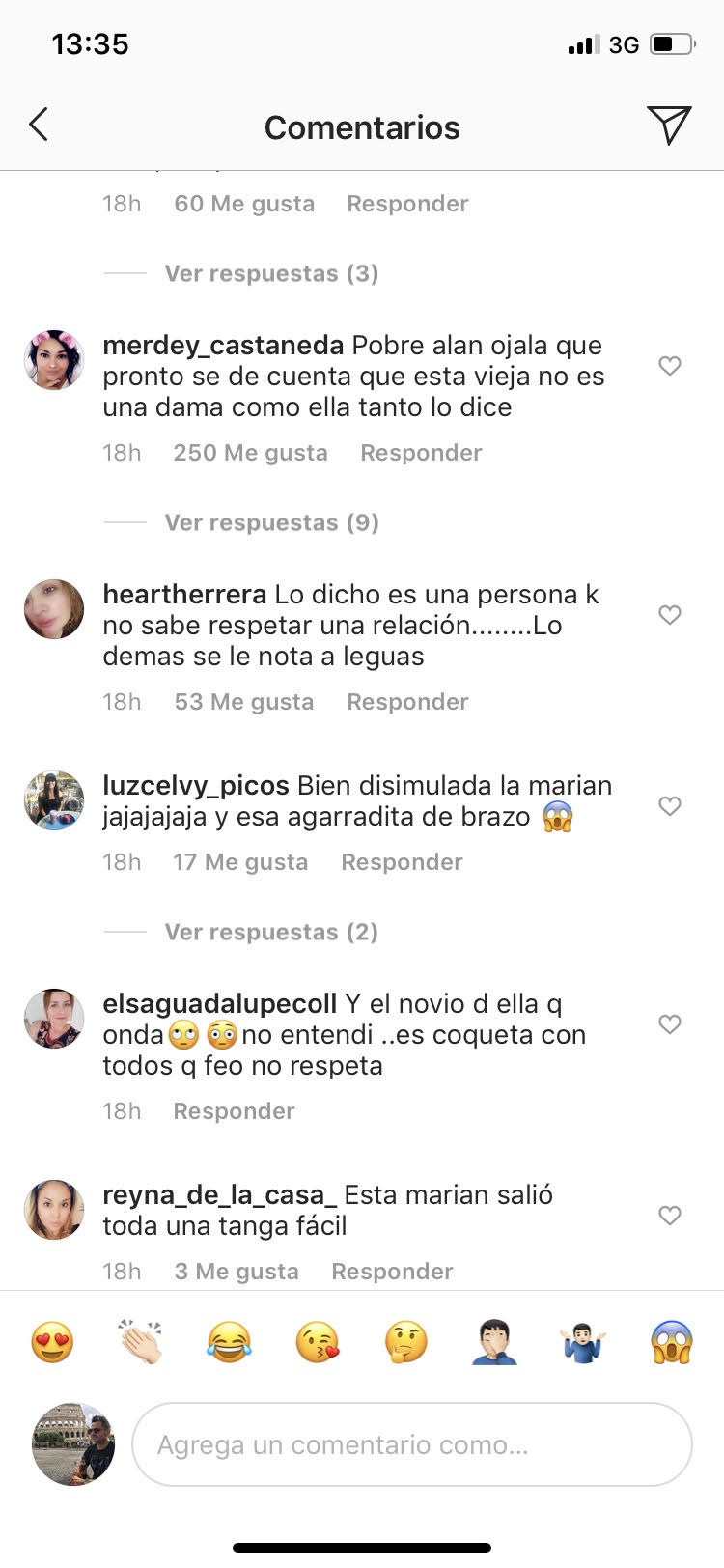The height and width of the screenshot is (1568, 724).
Task: Focus the Agrega un comentario field
Action: [412, 1444]
